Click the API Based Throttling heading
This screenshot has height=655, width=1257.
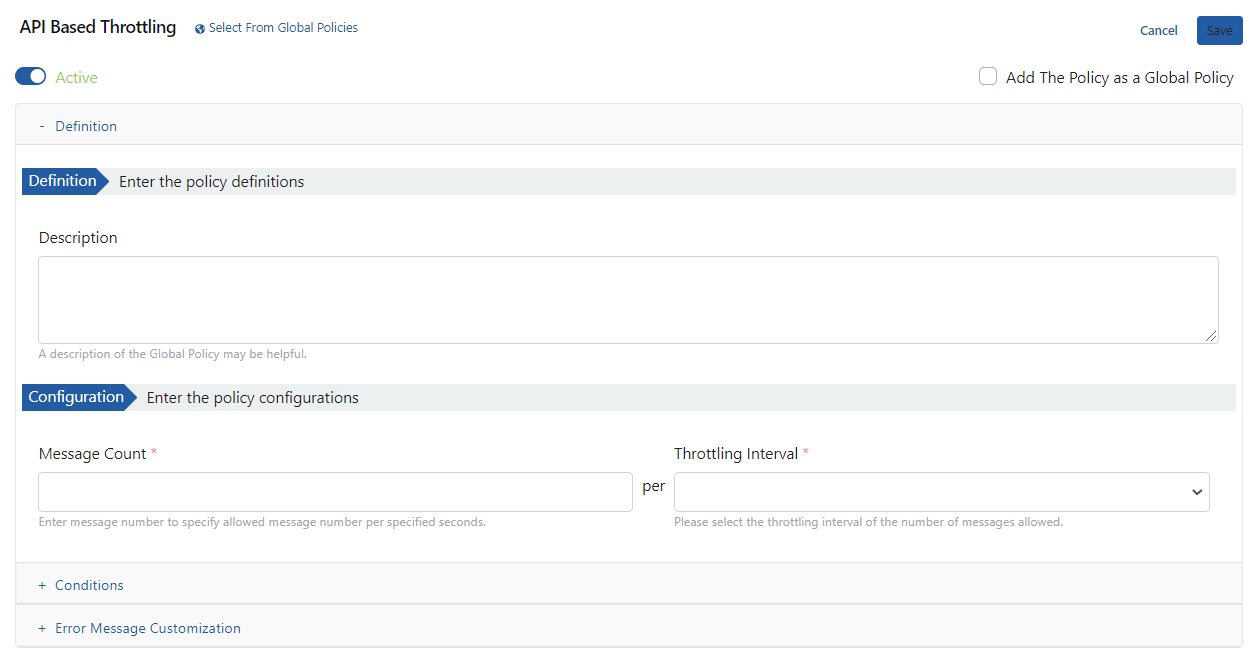(98, 27)
